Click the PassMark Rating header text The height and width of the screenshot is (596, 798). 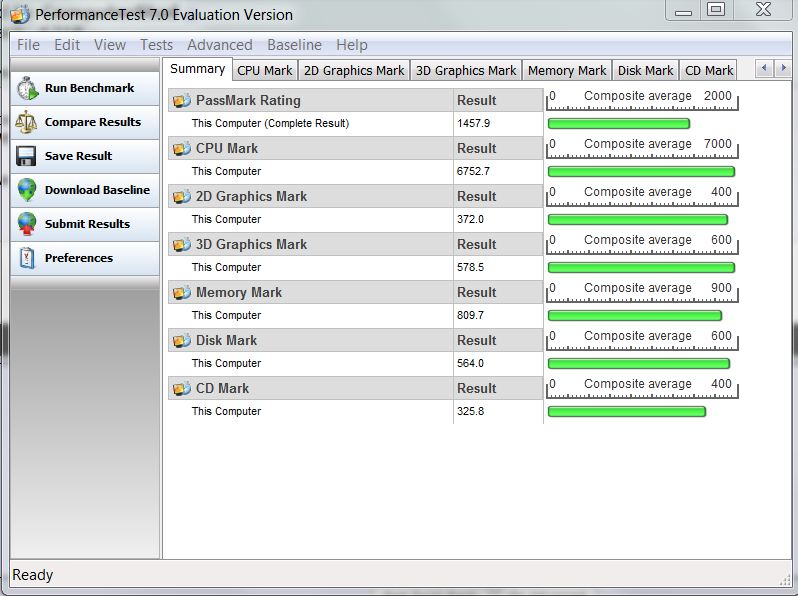tap(248, 101)
